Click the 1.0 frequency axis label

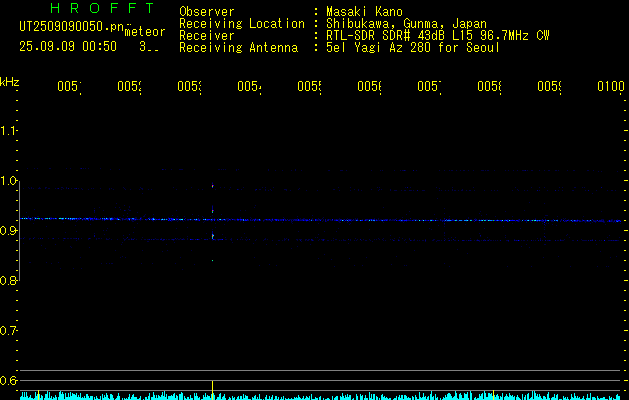[x=8, y=181]
